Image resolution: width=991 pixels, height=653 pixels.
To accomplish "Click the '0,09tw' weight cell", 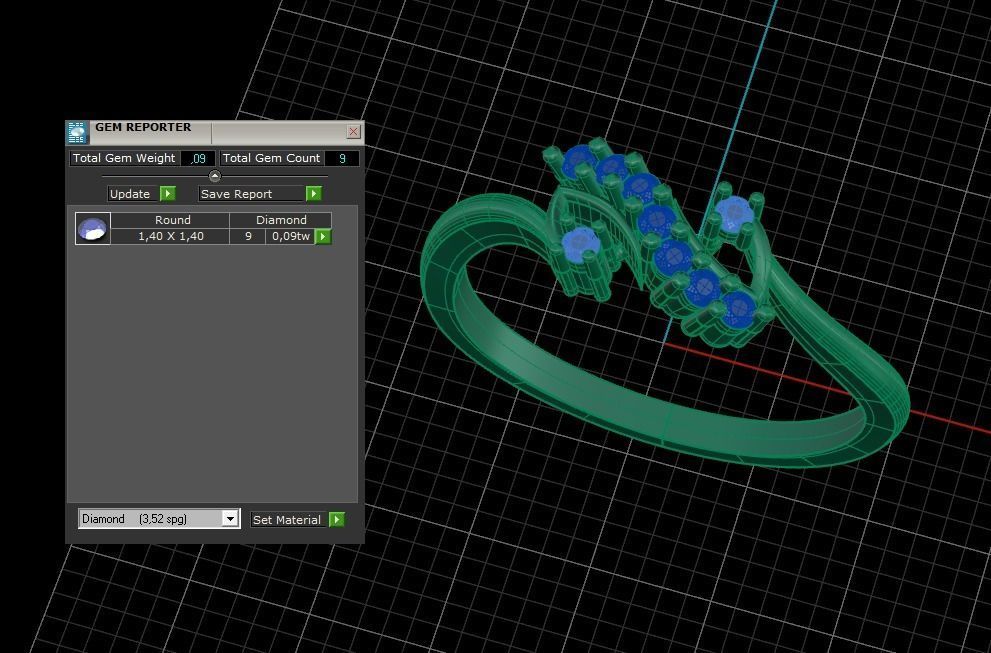I will [291, 236].
